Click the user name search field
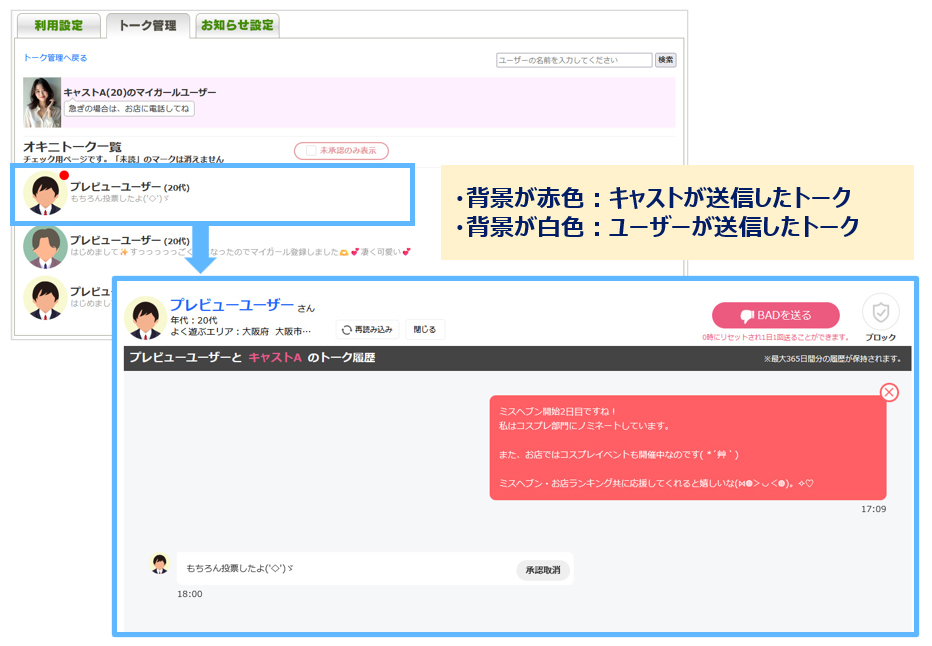932x646 pixels. tap(574, 60)
